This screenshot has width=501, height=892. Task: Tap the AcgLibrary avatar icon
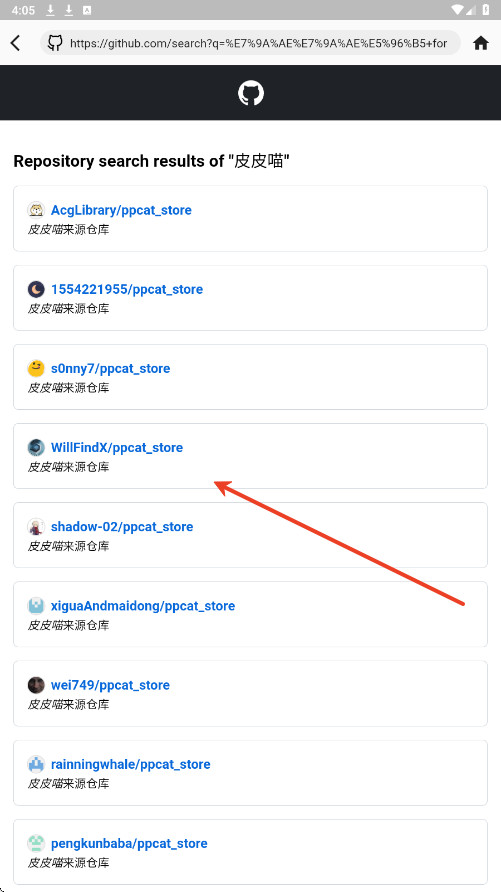[x=36, y=210]
